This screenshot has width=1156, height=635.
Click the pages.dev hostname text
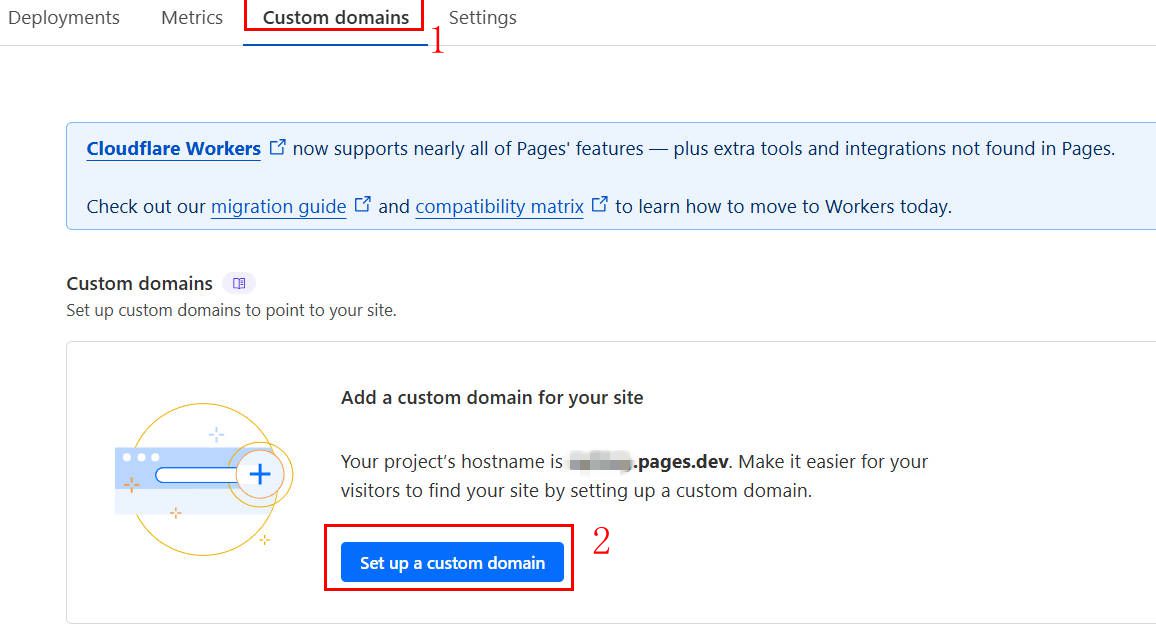click(680, 462)
